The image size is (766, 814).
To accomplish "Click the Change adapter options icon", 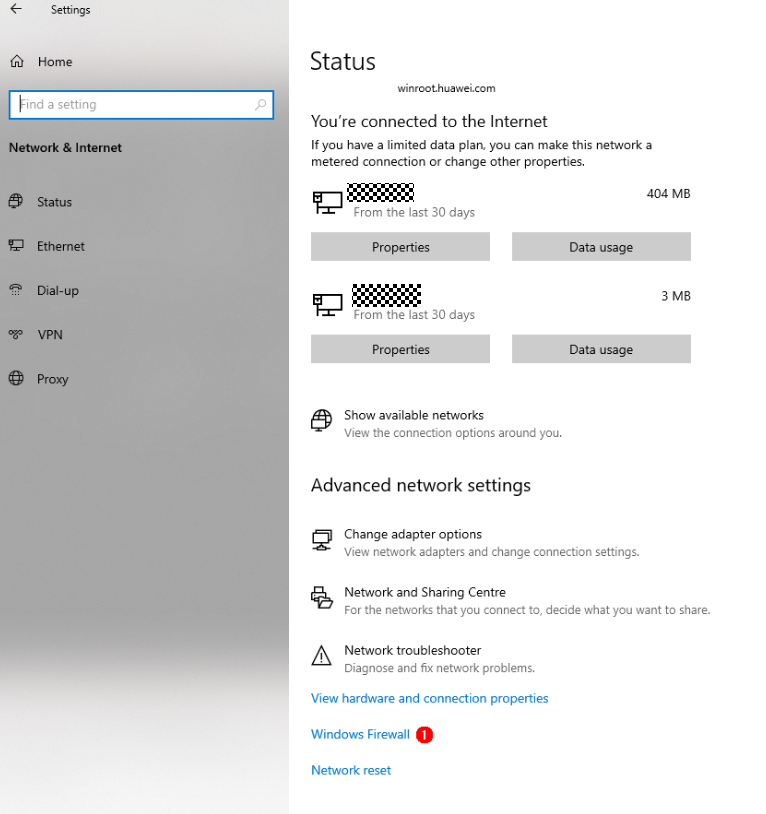I will (x=321, y=541).
